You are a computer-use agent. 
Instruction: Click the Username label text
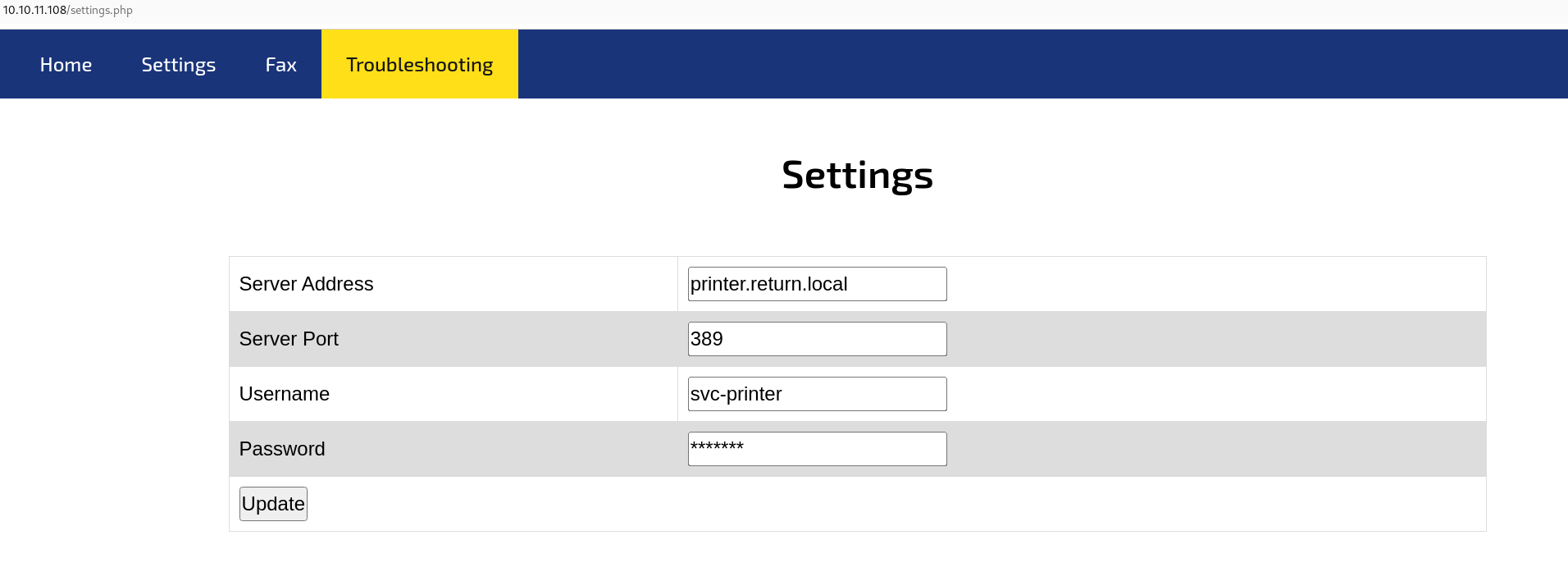[284, 394]
